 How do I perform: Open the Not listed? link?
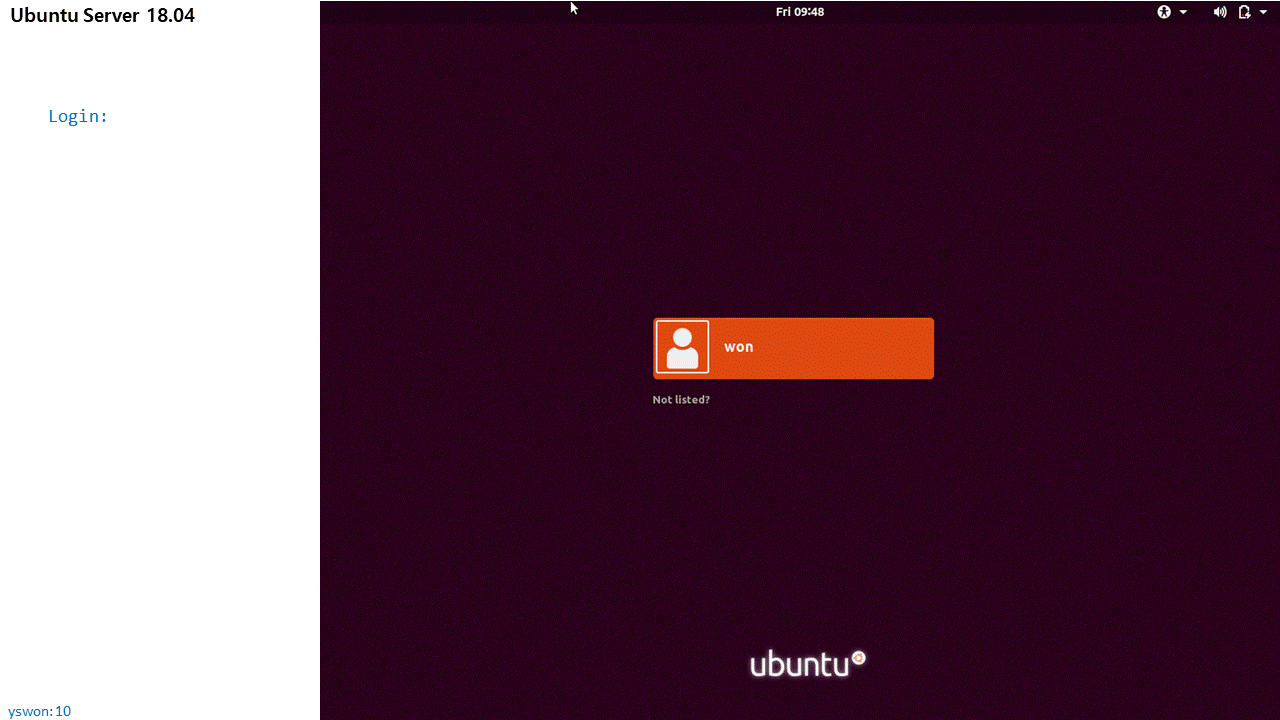coord(681,400)
